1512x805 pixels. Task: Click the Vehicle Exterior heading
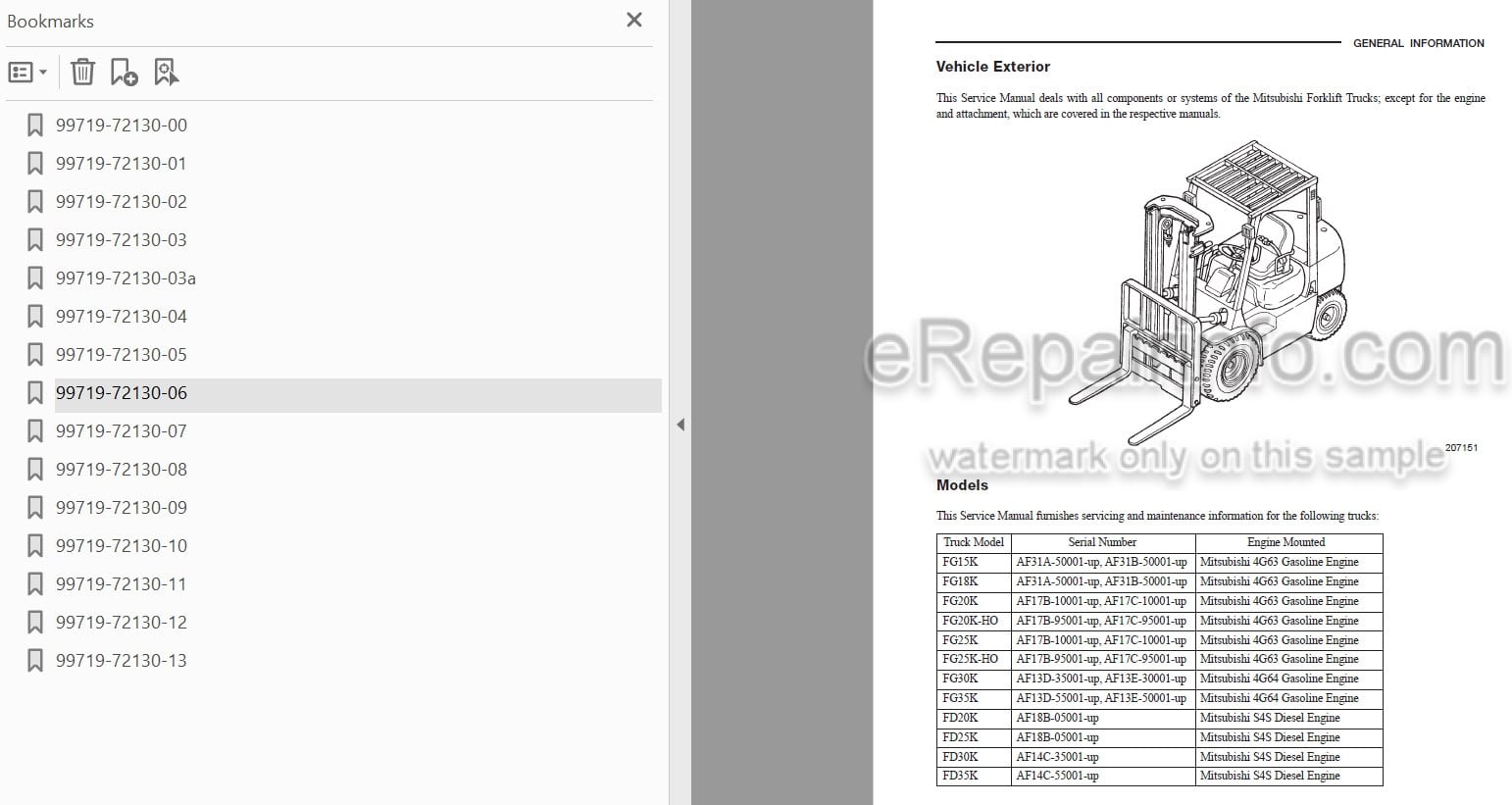[x=992, y=67]
